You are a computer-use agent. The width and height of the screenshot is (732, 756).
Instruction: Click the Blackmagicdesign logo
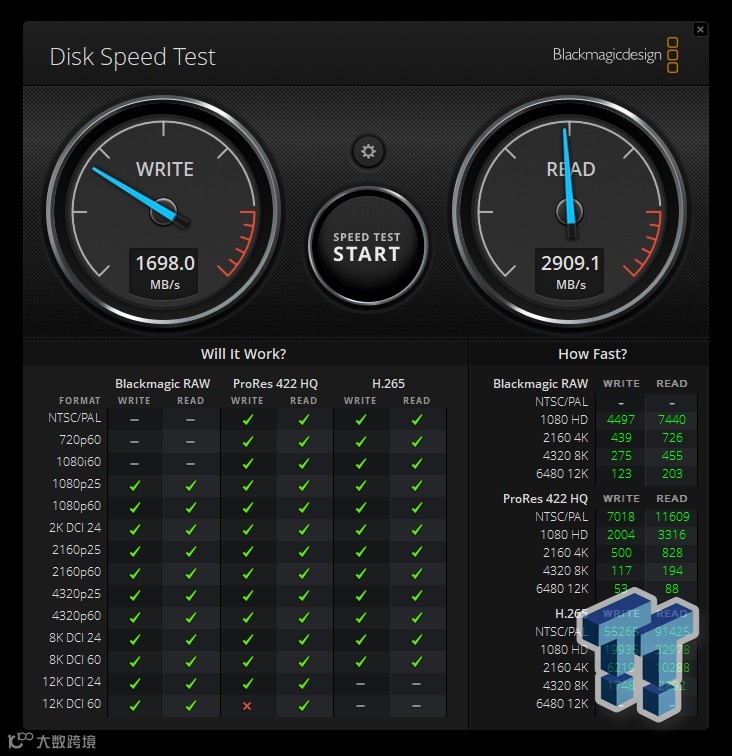(615, 55)
